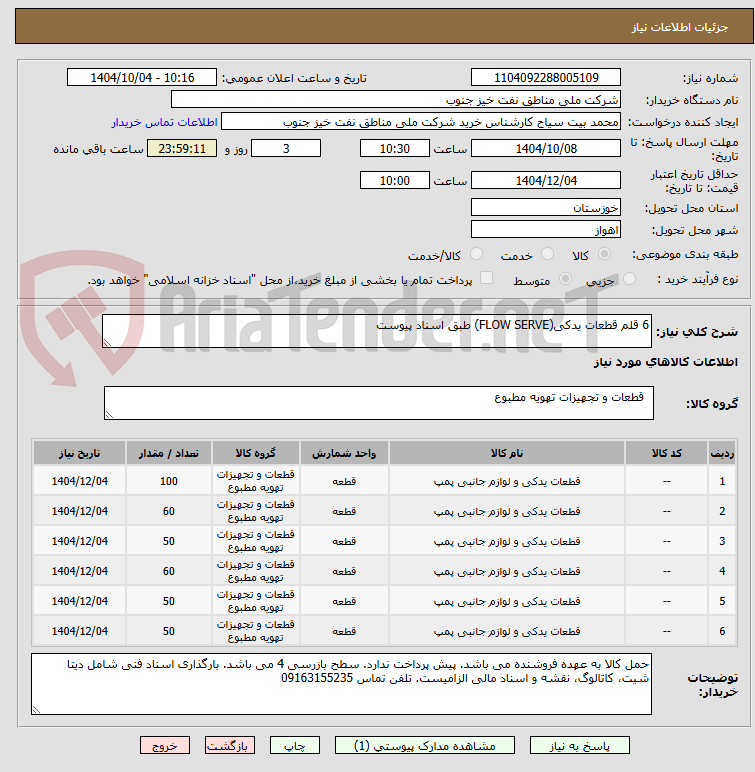Click the FLOW SERVE description text area

[x=377, y=331]
